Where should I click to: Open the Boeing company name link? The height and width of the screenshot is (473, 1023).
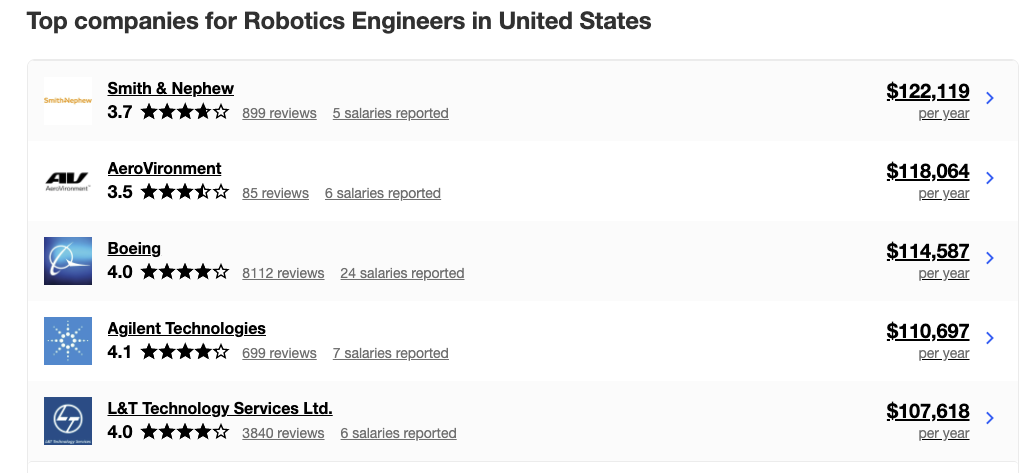coord(134,249)
